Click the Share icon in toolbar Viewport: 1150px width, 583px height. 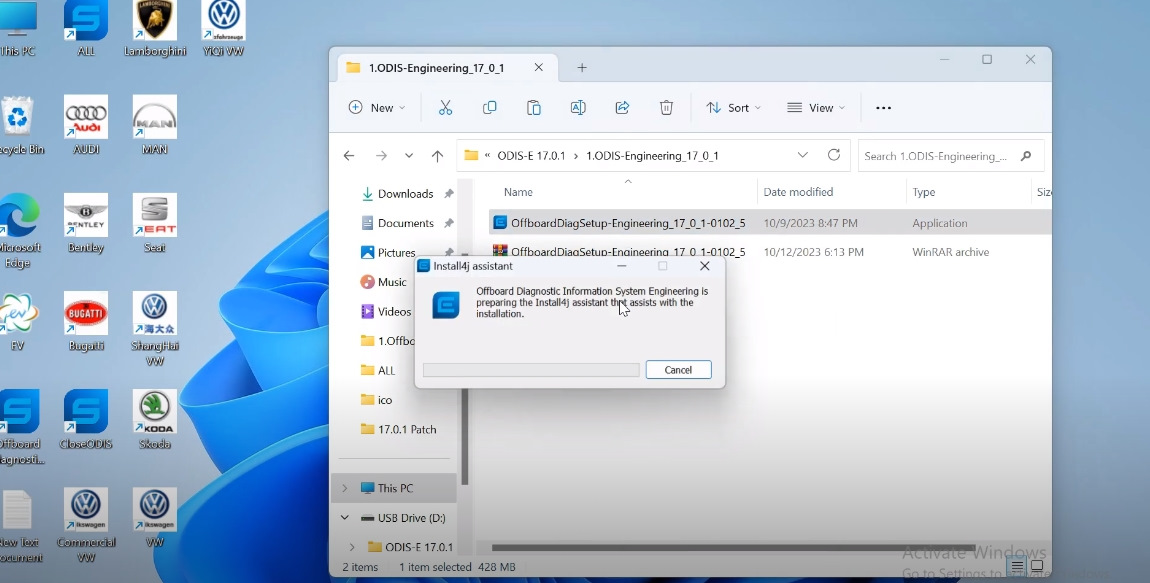(622, 108)
